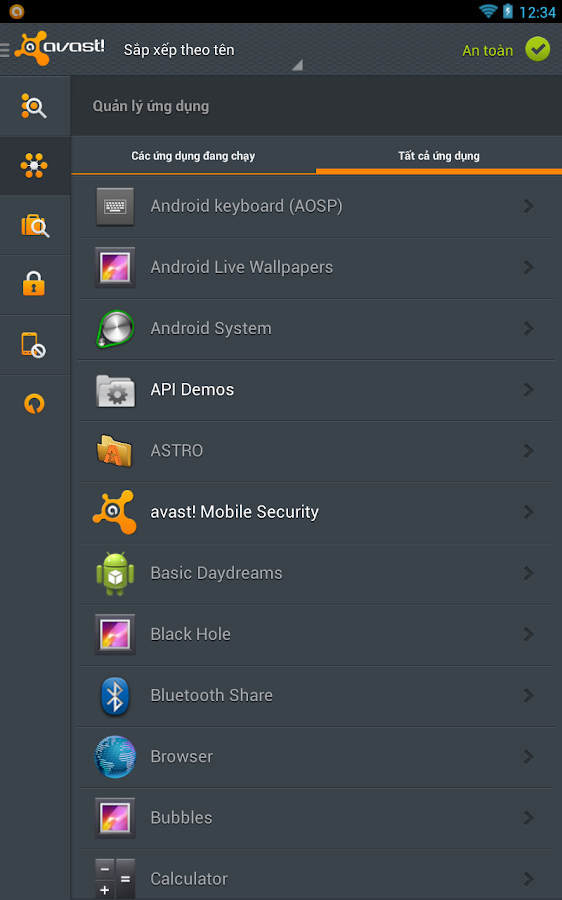Tap the avast! logo in header

pyautogui.click(x=60, y=48)
